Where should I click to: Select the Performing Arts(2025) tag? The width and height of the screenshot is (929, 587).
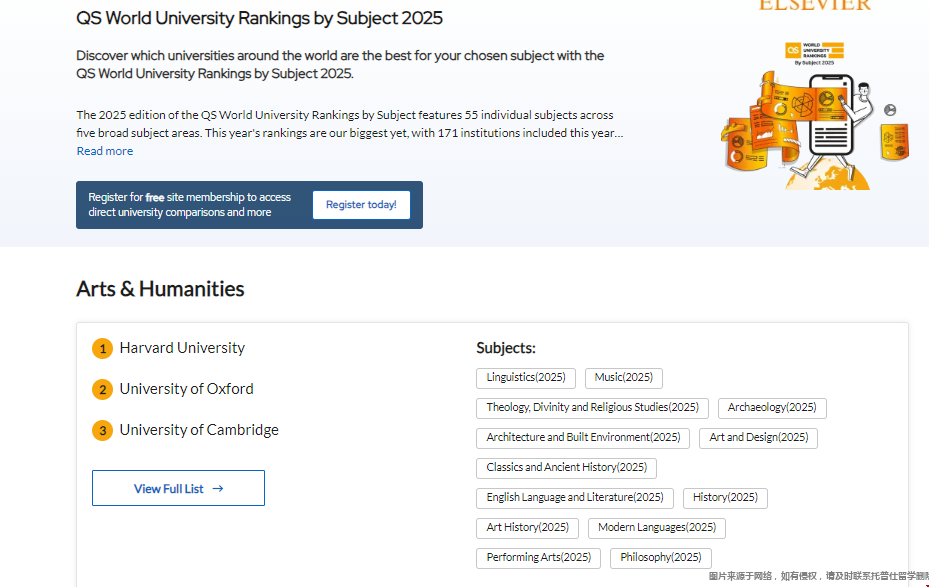click(x=539, y=558)
